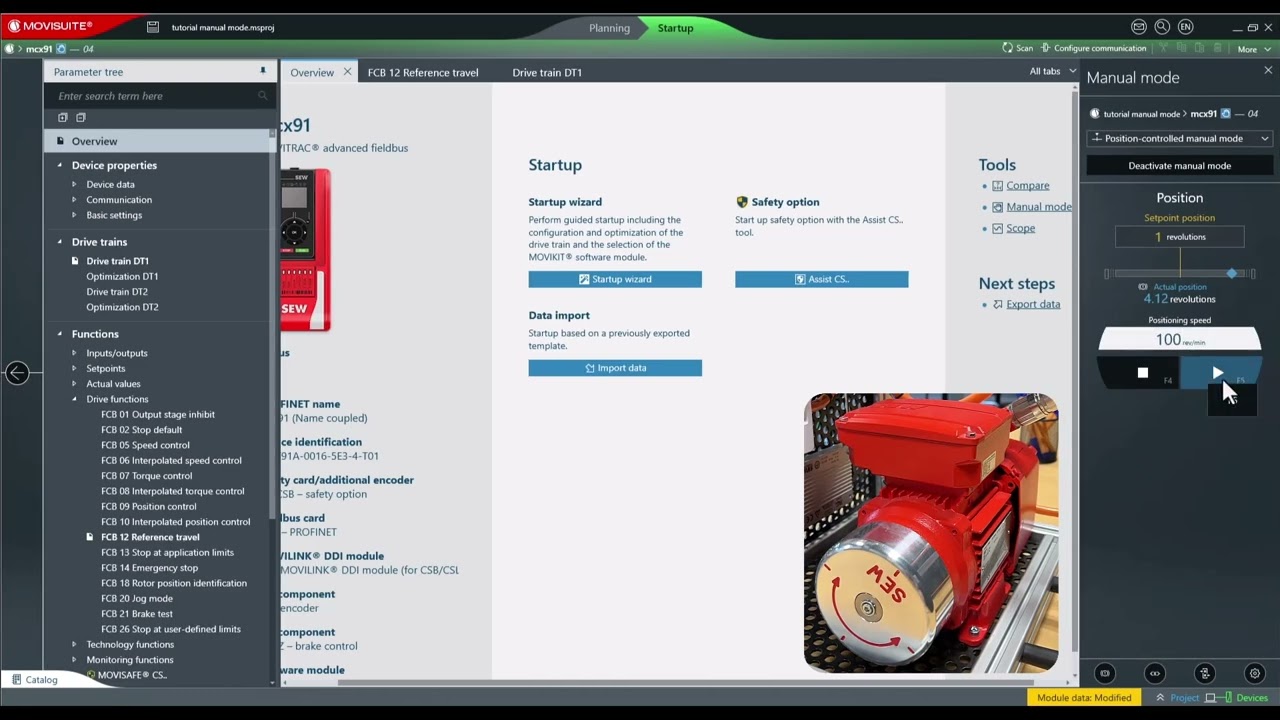Viewport: 1280px width, 720px height.
Task: Switch to the Planning tab
Action: tap(609, 28)
